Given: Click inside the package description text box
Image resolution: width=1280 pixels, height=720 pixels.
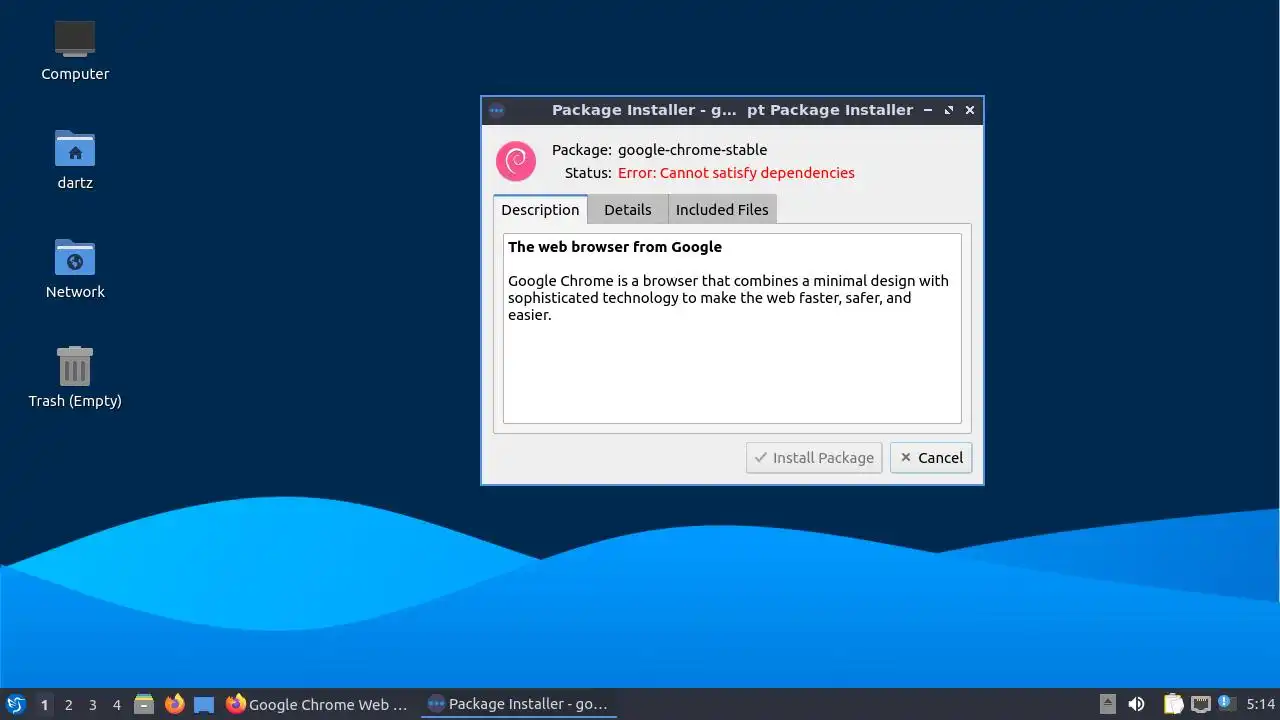Looking at the screenshot, I should [732, 328].
